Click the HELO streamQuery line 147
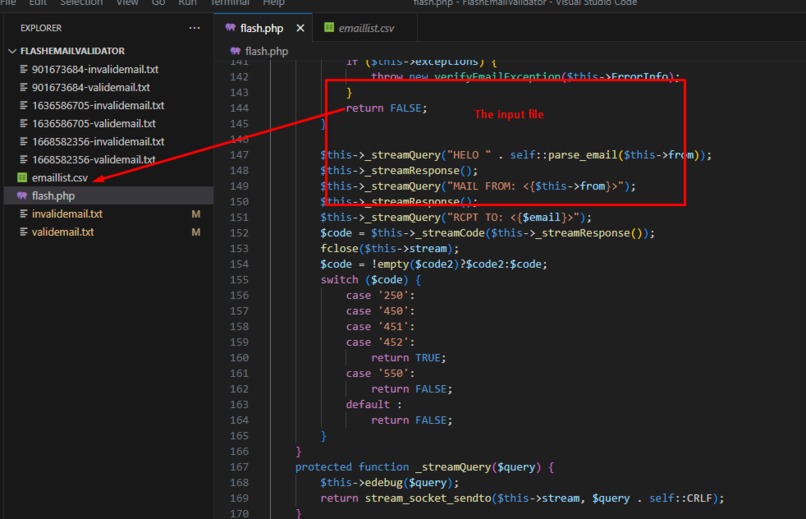 (516, 155)
